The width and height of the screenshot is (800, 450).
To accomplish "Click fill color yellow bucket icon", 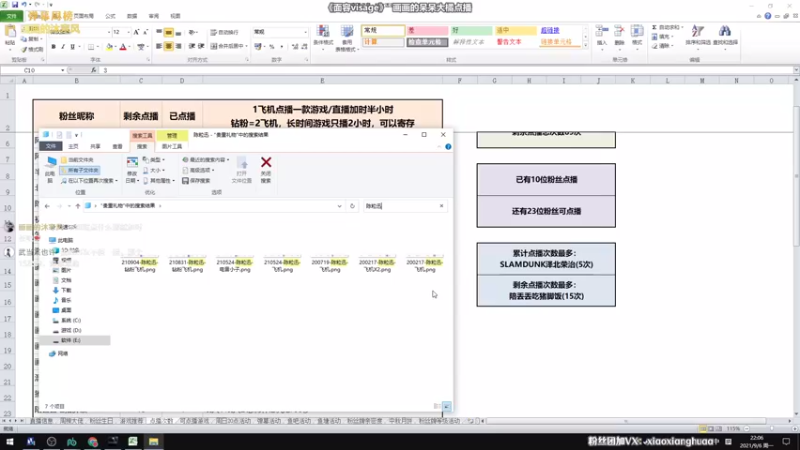I will pyautogui.click(x=109, y=47).
